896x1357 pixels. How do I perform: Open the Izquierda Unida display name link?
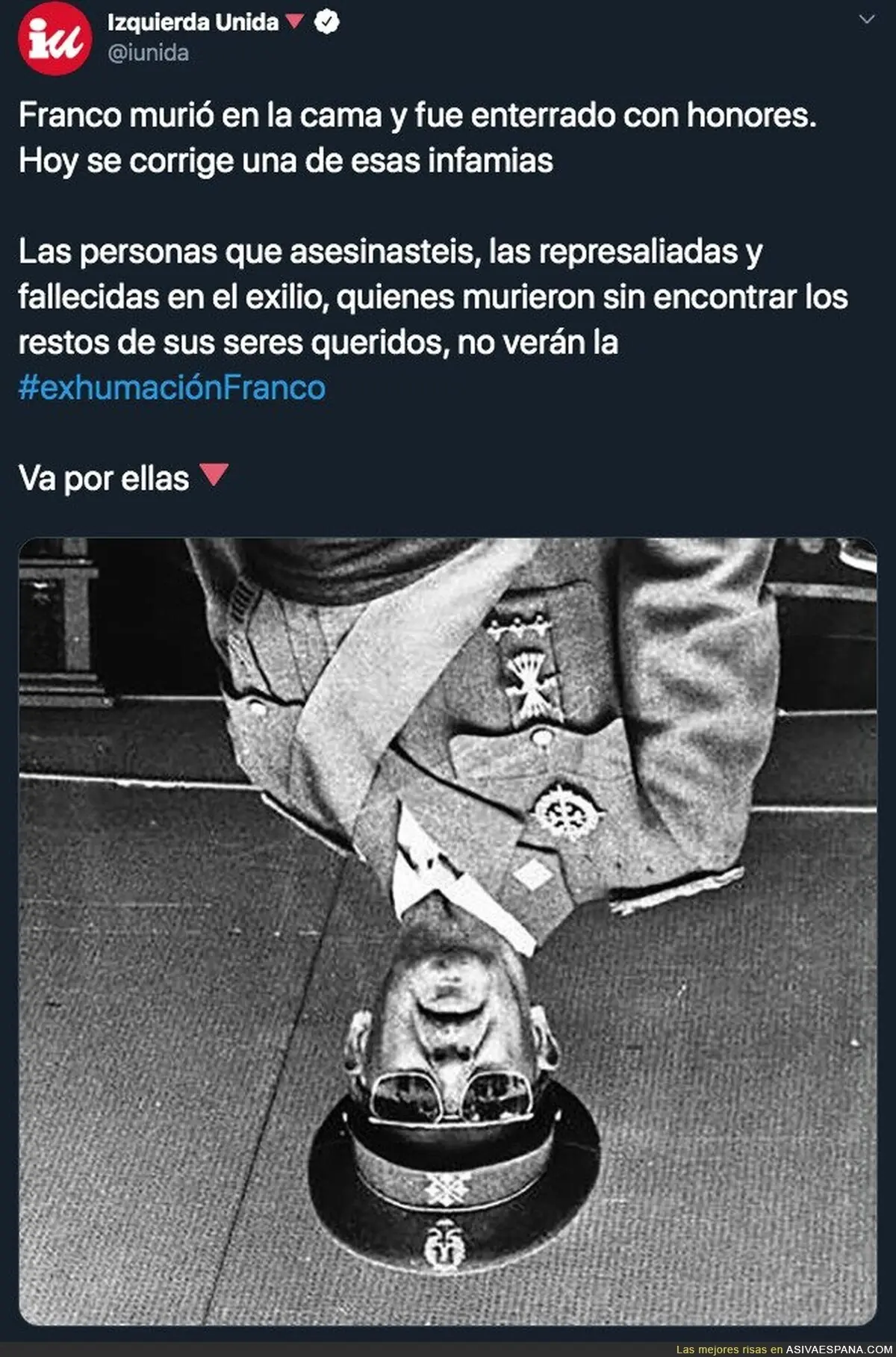193,22
